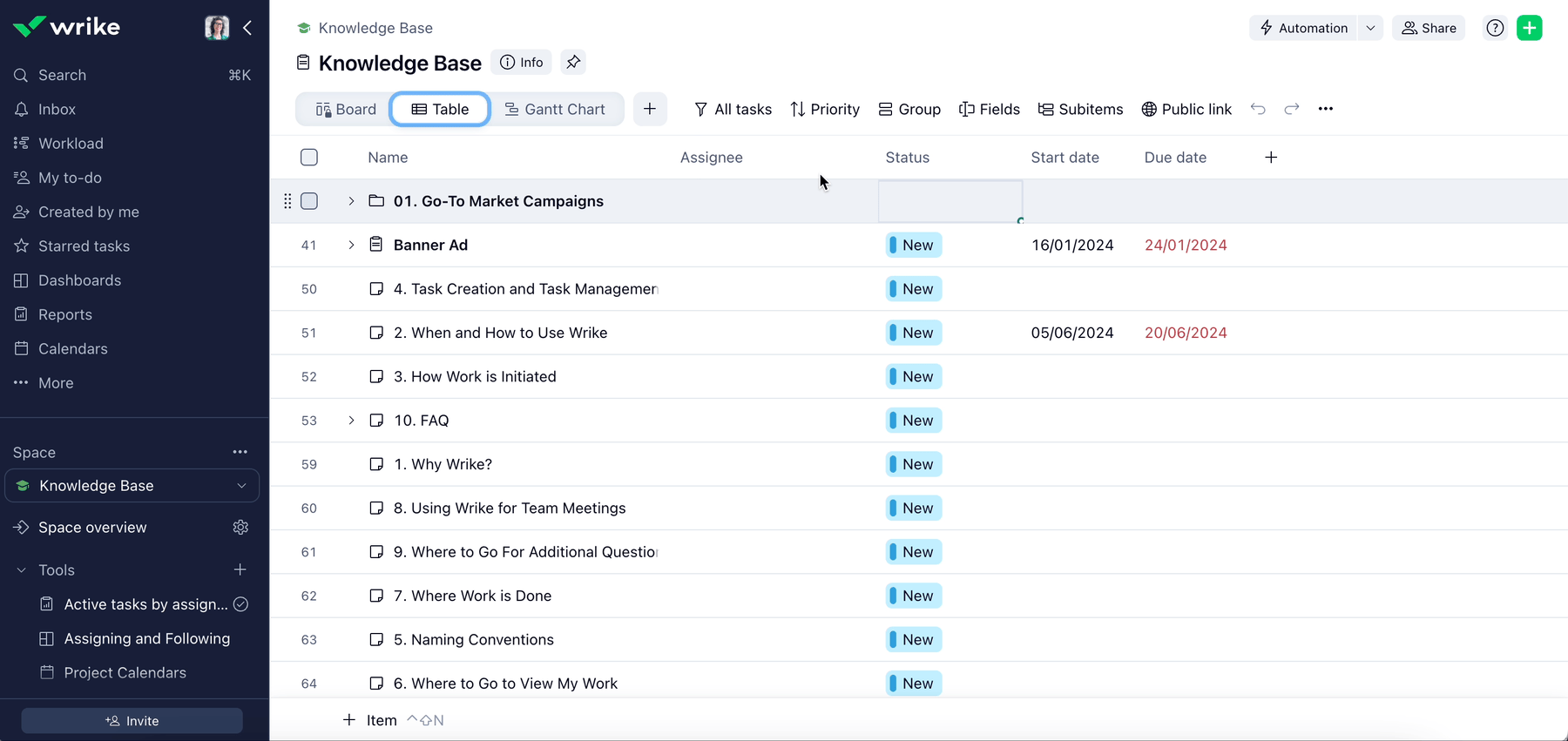Expand the 10. FAQ task subitems
Screen dimensions: 1568x741
(x=351, y=421)
